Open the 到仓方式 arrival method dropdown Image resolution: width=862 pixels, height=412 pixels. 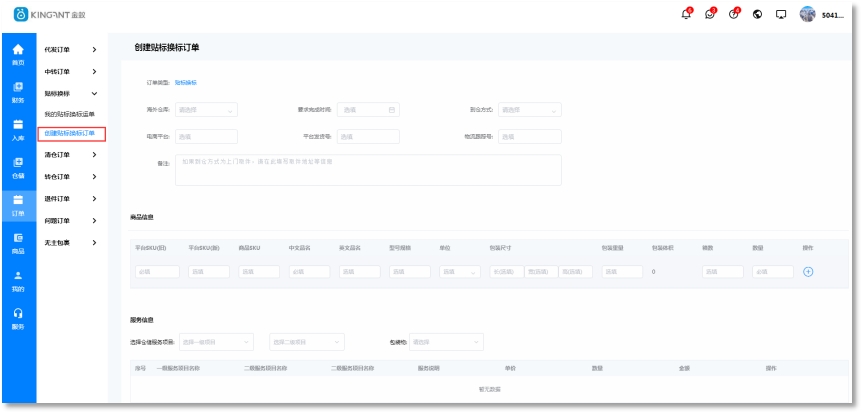[529, 109]
